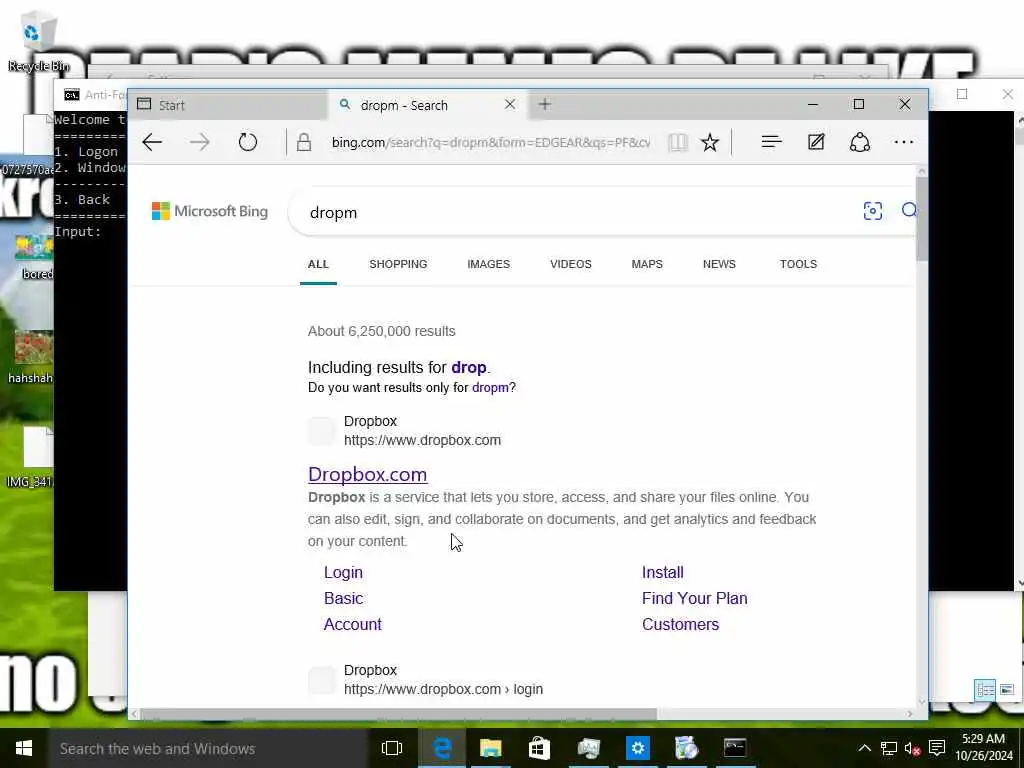
Task: Open the Recycle Bin desktop icon
Action: tap(37, 40)
